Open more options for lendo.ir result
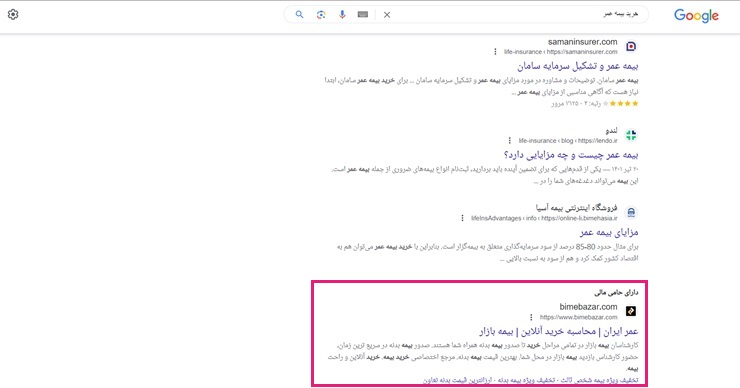The image size is (740, 388). pyautogui.click(x=510, y=140)
